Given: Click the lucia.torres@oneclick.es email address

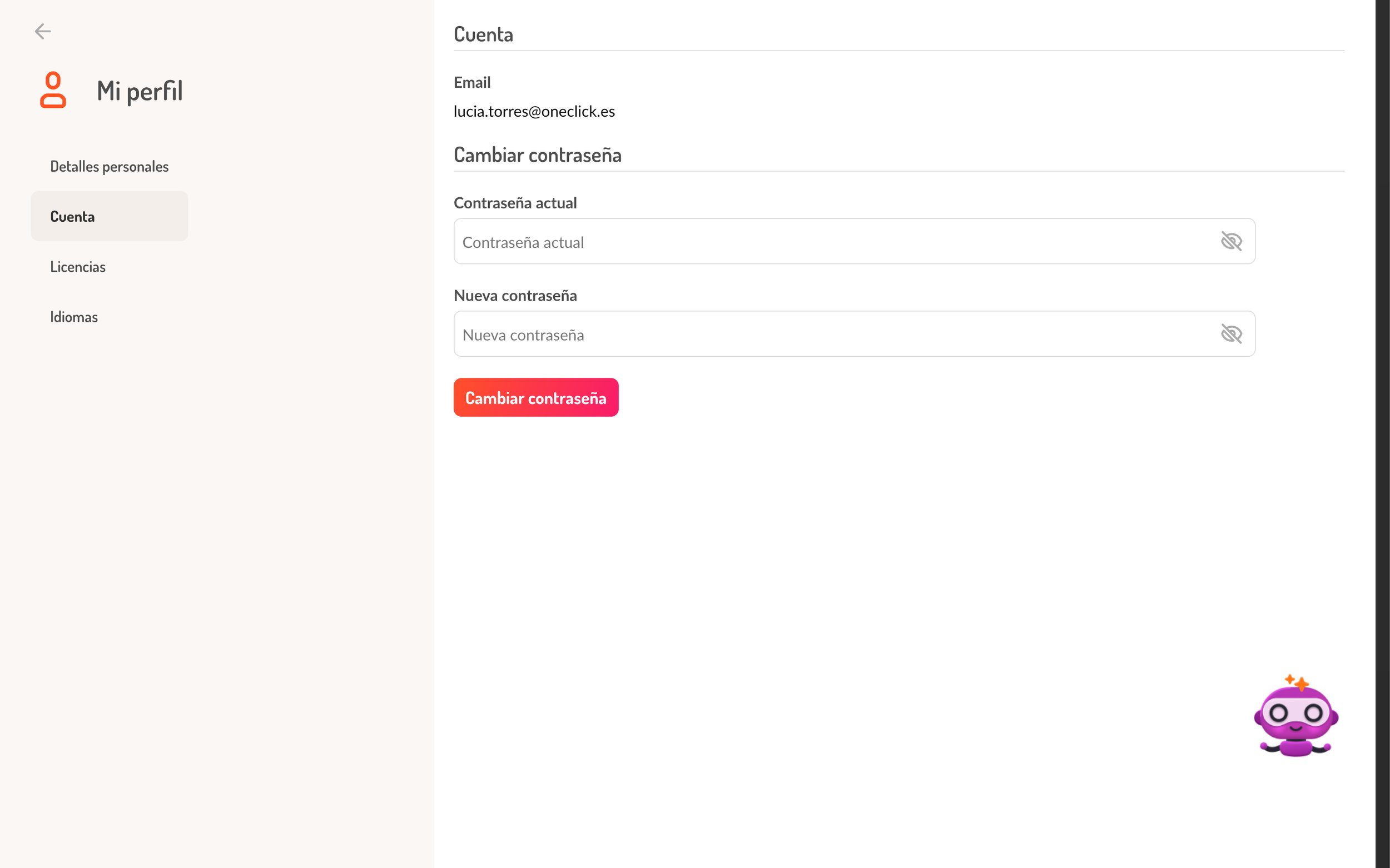Looking at the screenshot, I should click(x=534, y=111).
